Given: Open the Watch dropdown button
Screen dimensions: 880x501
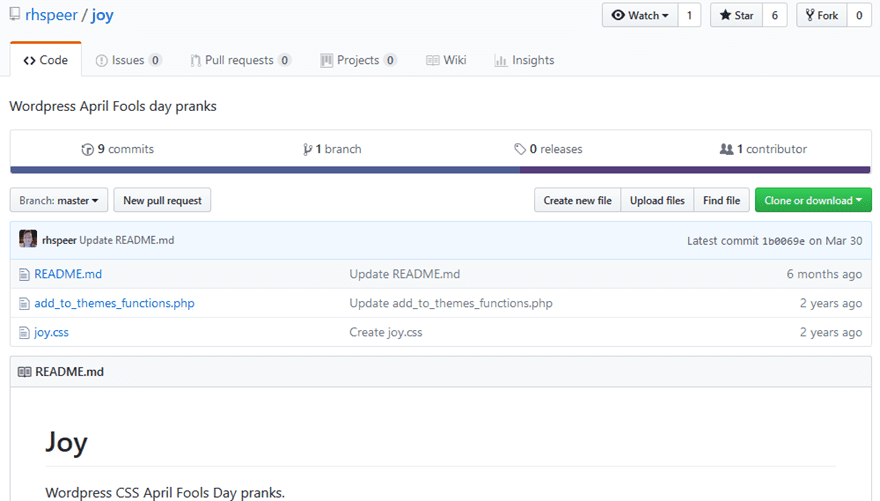Looking at the screenshot, I should point(640,15).
